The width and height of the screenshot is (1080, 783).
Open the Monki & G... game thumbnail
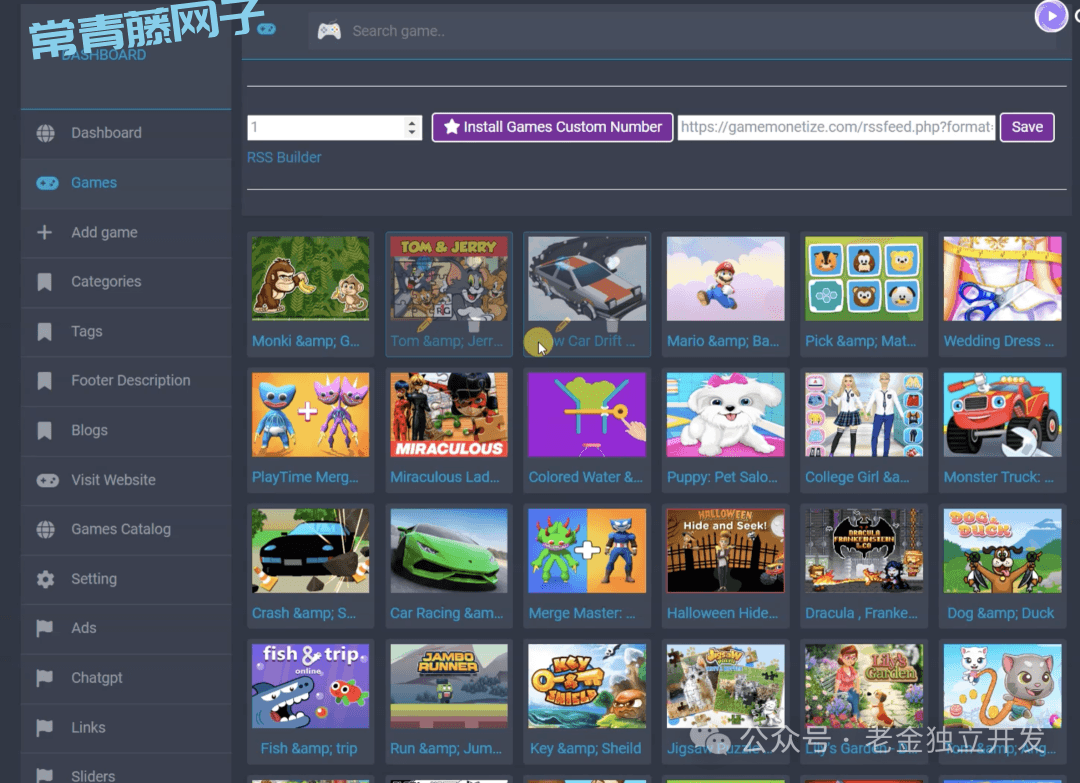tap(311, 279)
